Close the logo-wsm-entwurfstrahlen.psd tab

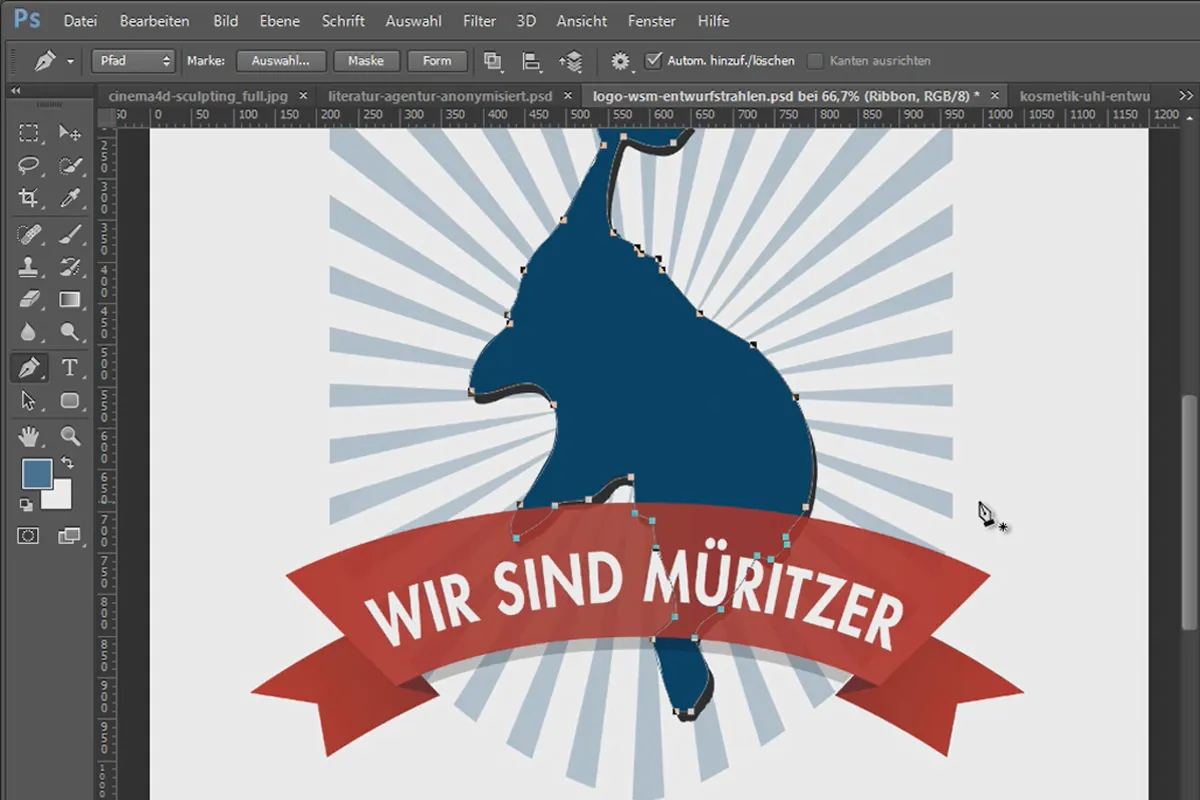tap(994, 96)
